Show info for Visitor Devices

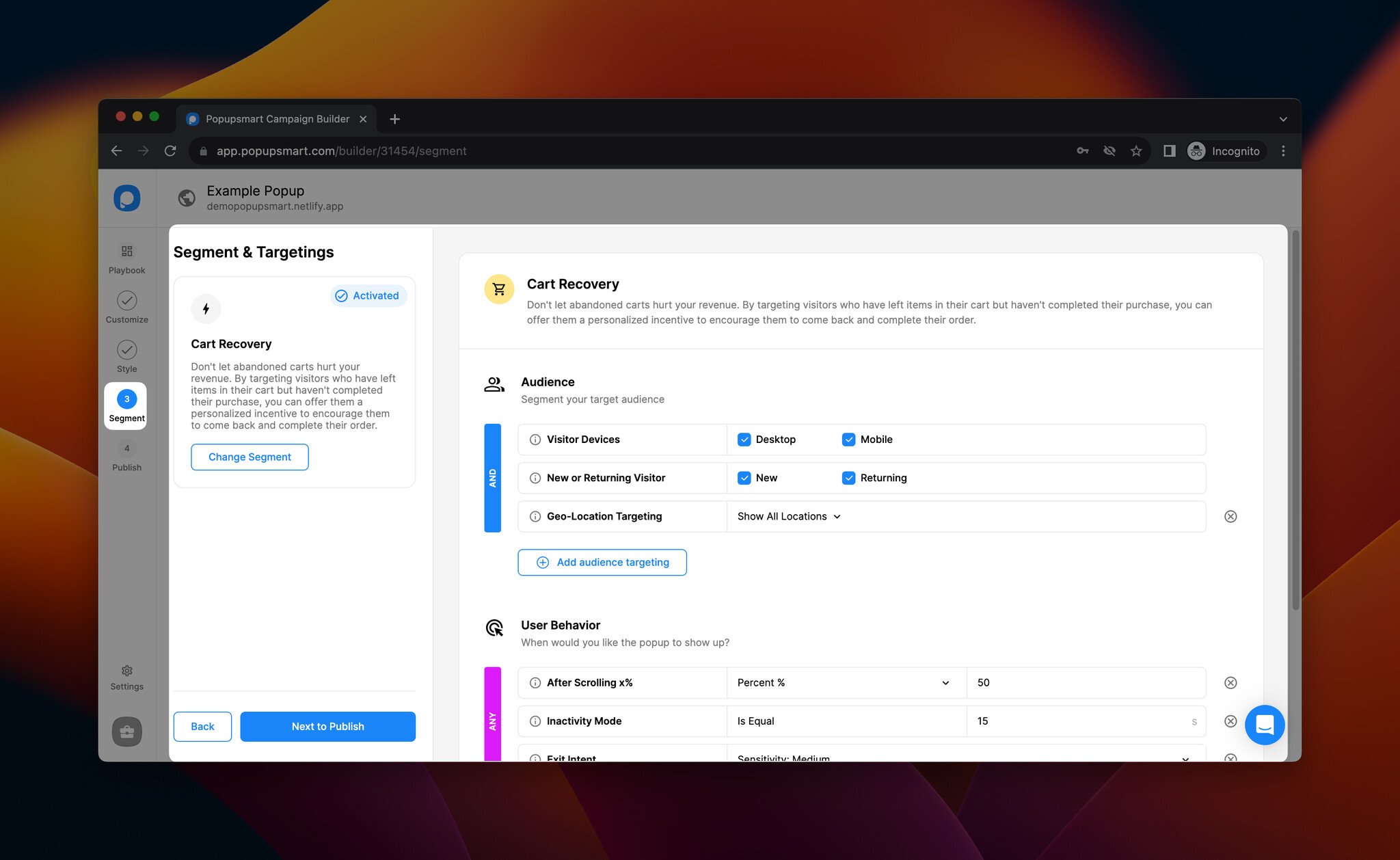coord(535,440)
